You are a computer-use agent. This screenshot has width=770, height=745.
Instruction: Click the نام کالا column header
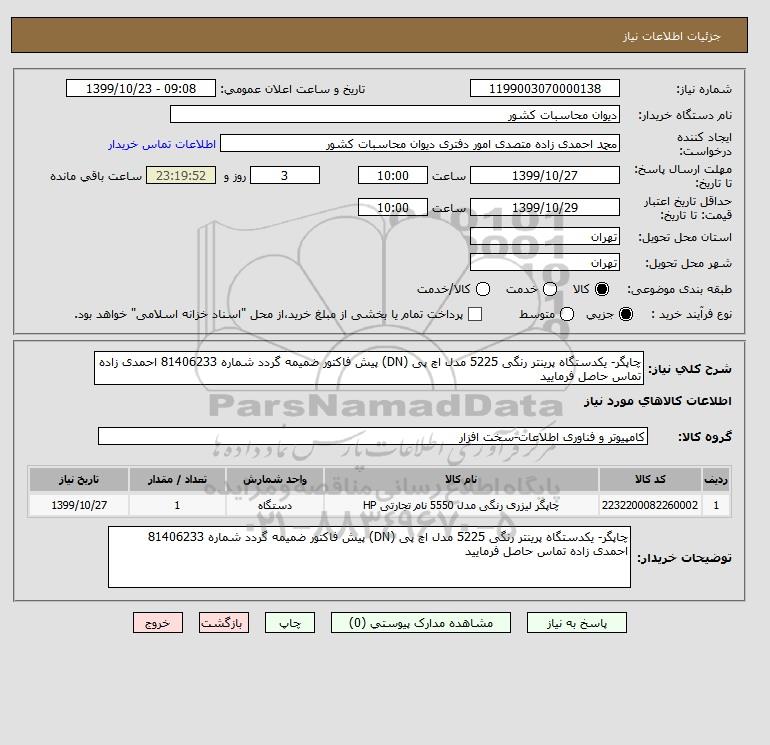click(x=461, y=479)
